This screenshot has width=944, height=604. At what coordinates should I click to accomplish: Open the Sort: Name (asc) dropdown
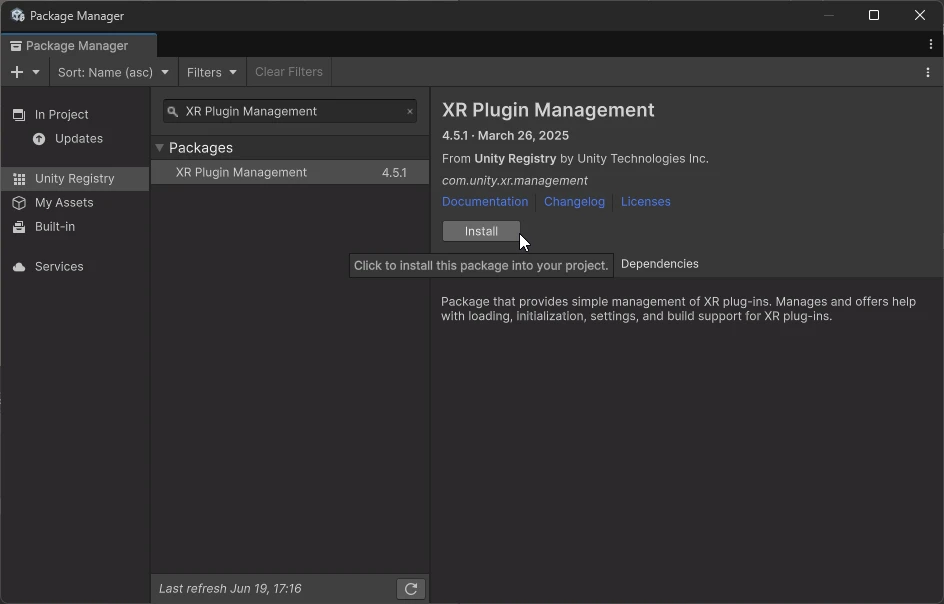pos(113,72)
